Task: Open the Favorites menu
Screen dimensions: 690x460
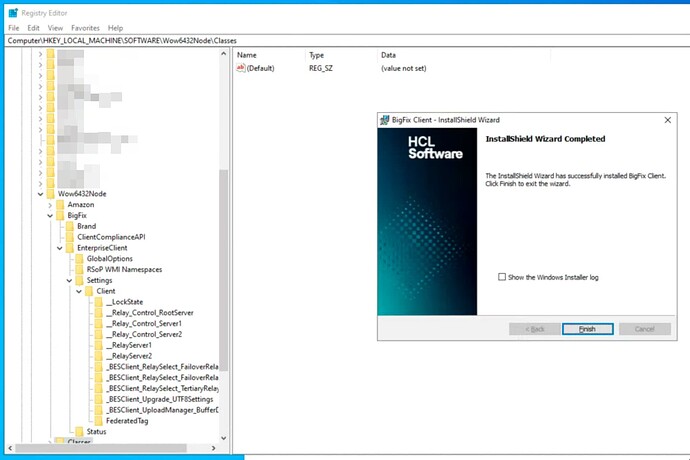Action: coord(85,28)
